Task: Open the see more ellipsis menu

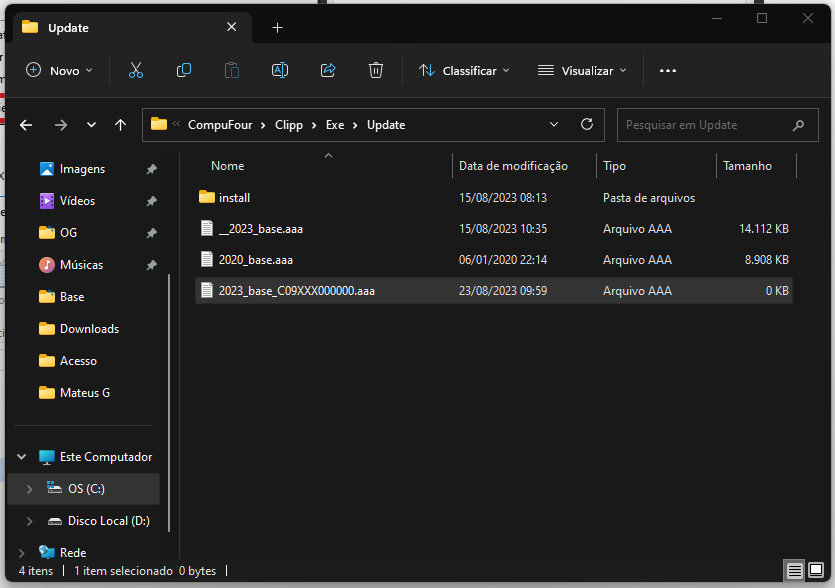Action: (668, 70)
